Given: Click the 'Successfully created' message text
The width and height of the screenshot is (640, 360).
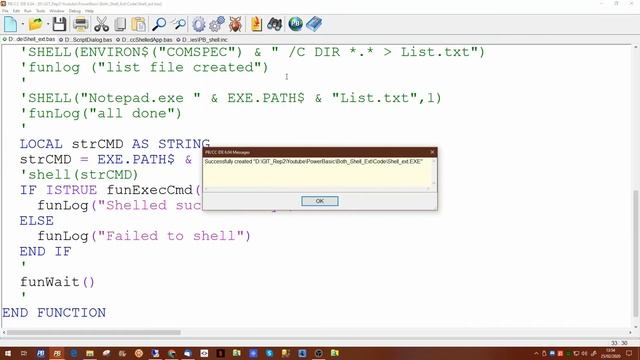Looking at the screenshot, I should pos(313,162).
